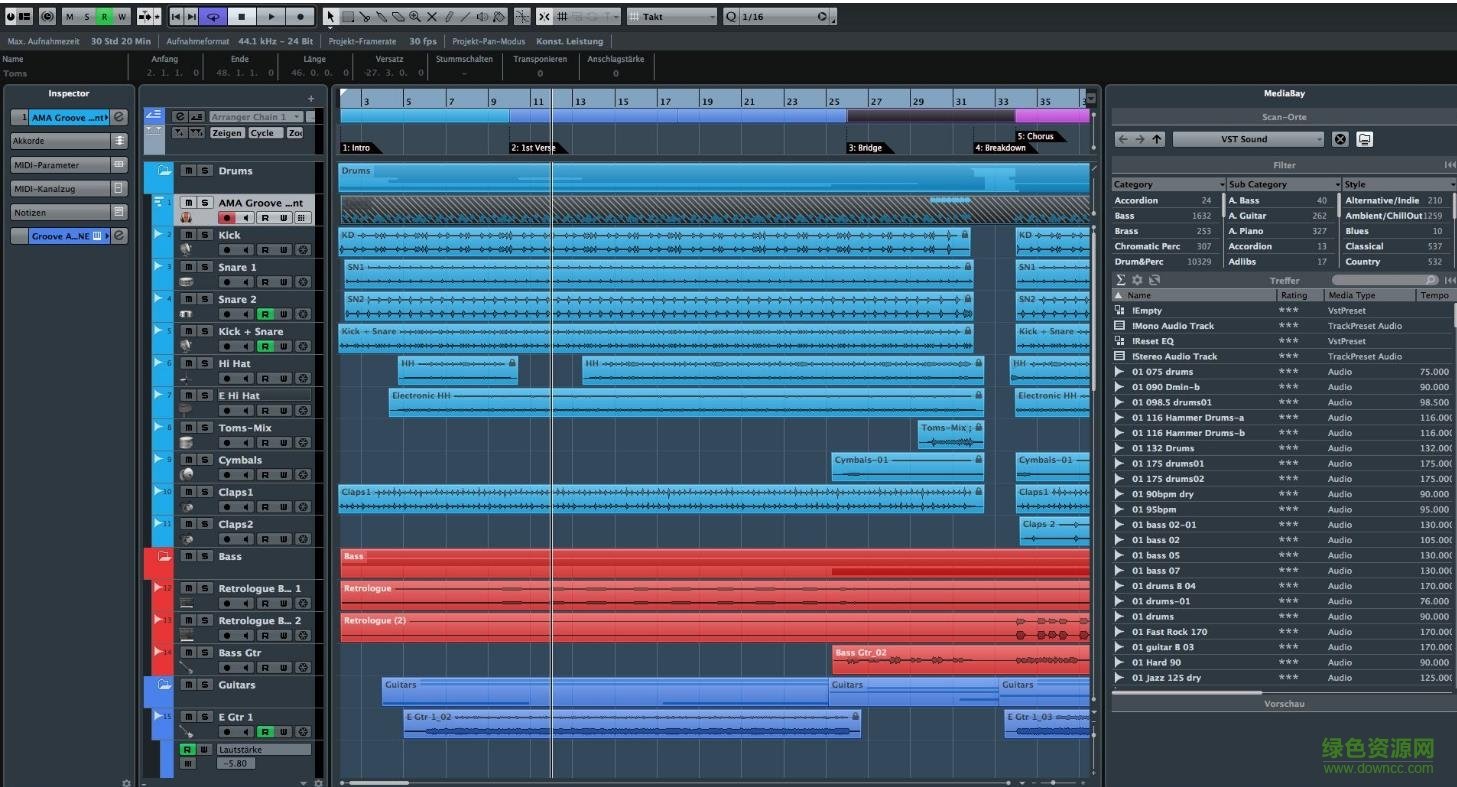The height and width of the screenshot is (787, 1457).
Task: Select the Zoom magnifier tool
Action: (x=417, y=16)
